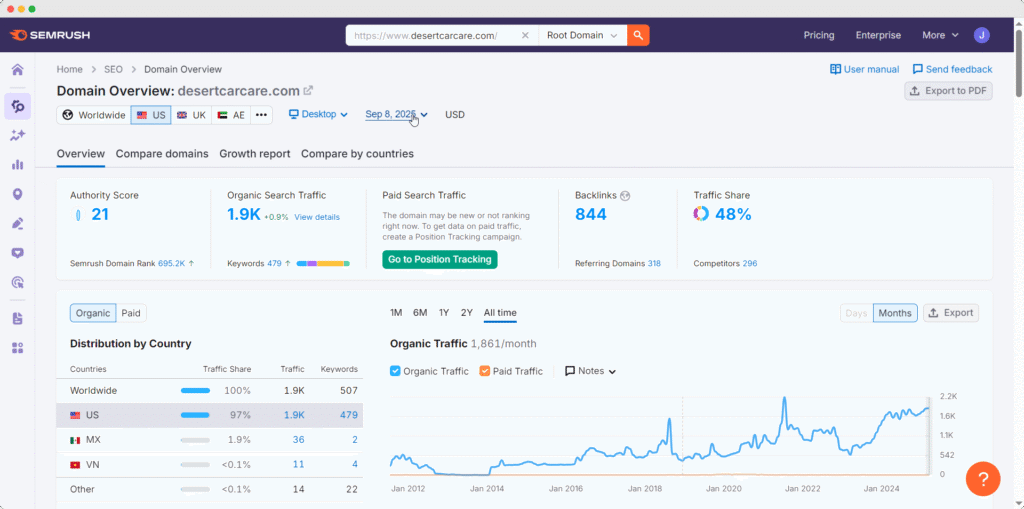Open the Desktop device dropdown
The height and width of the screenshot is (509, 1024).
[318, 114]
